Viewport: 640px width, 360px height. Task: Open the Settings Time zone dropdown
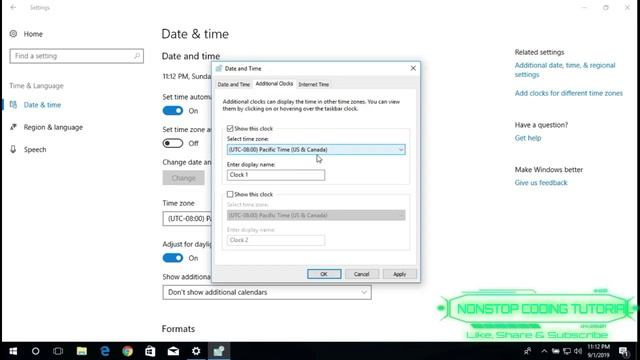pos(187,219)
